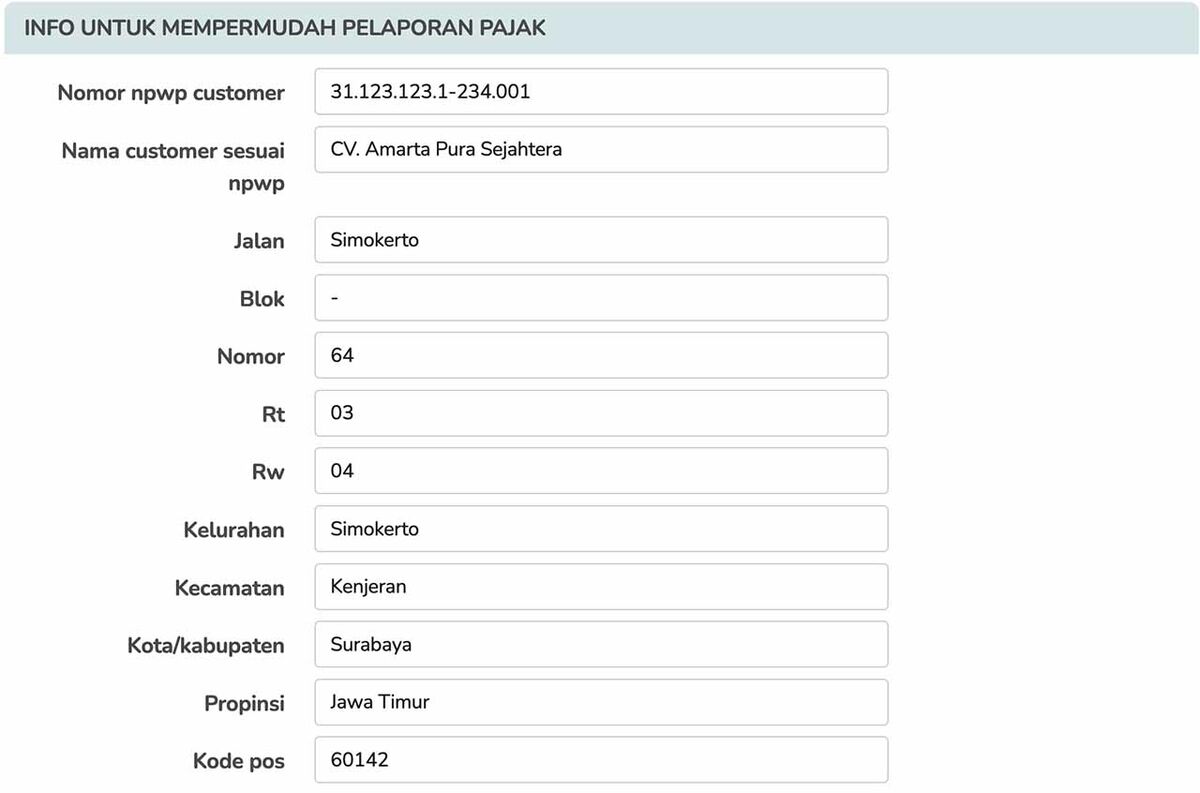Select the Propinsi field showing Jawa Timur
The width and height of the screenshot is (1200, 793).
pyautogui.click(x=600, y=703)
